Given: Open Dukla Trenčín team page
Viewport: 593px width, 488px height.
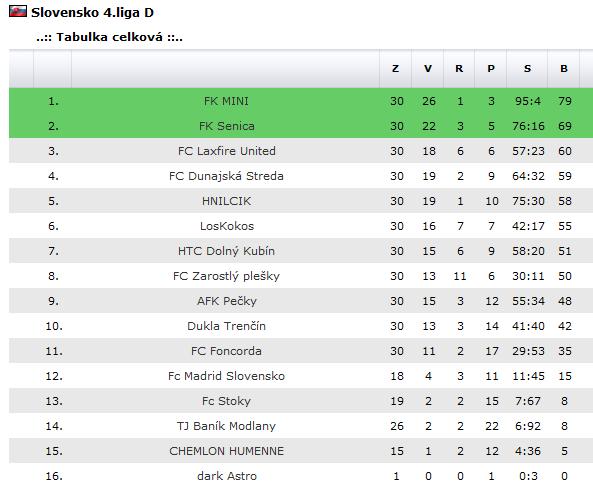Looking at the screenshot, I should pyautogui.click(x=226, y=326).
